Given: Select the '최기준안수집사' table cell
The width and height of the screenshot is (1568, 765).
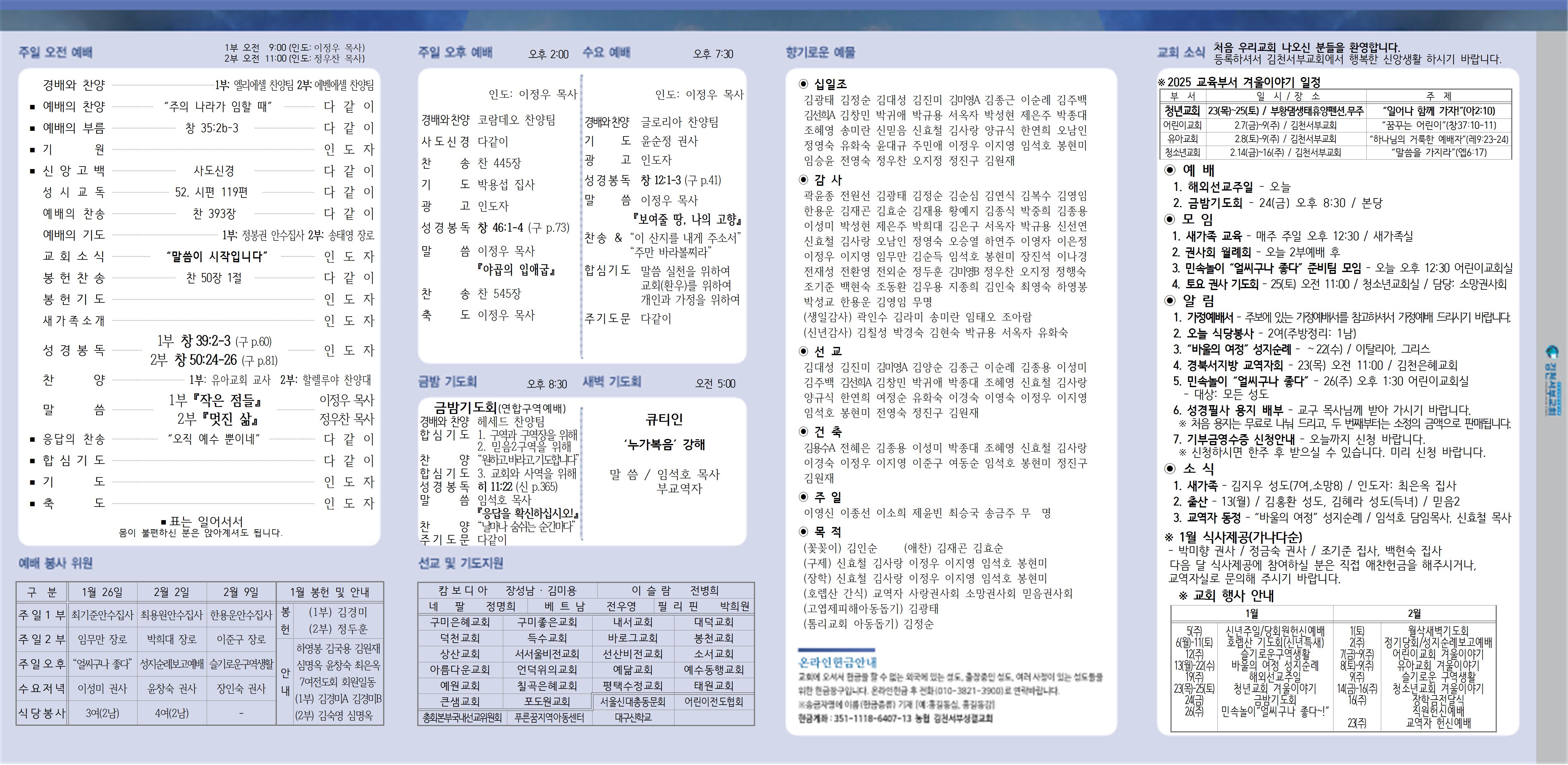Looking at the screenshot, I should [102, 615].
